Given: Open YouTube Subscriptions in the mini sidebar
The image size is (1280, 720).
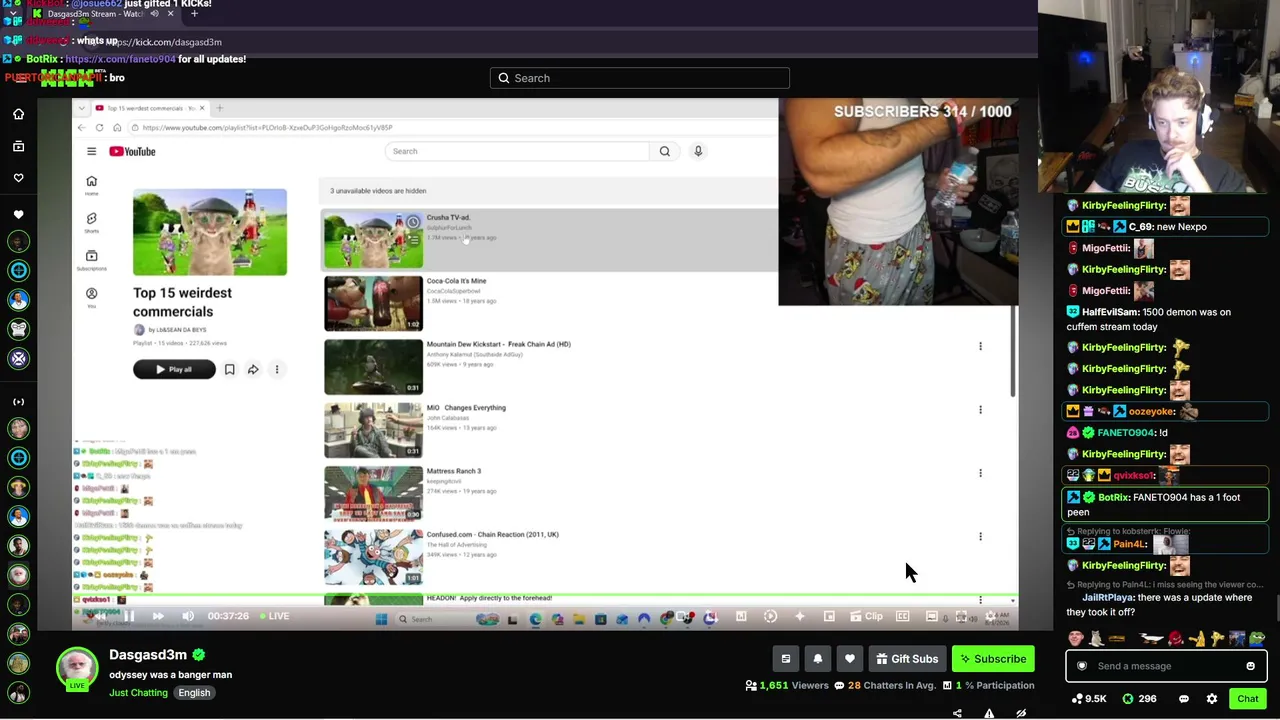Looking at the screenshot, I should click(91, 260).
